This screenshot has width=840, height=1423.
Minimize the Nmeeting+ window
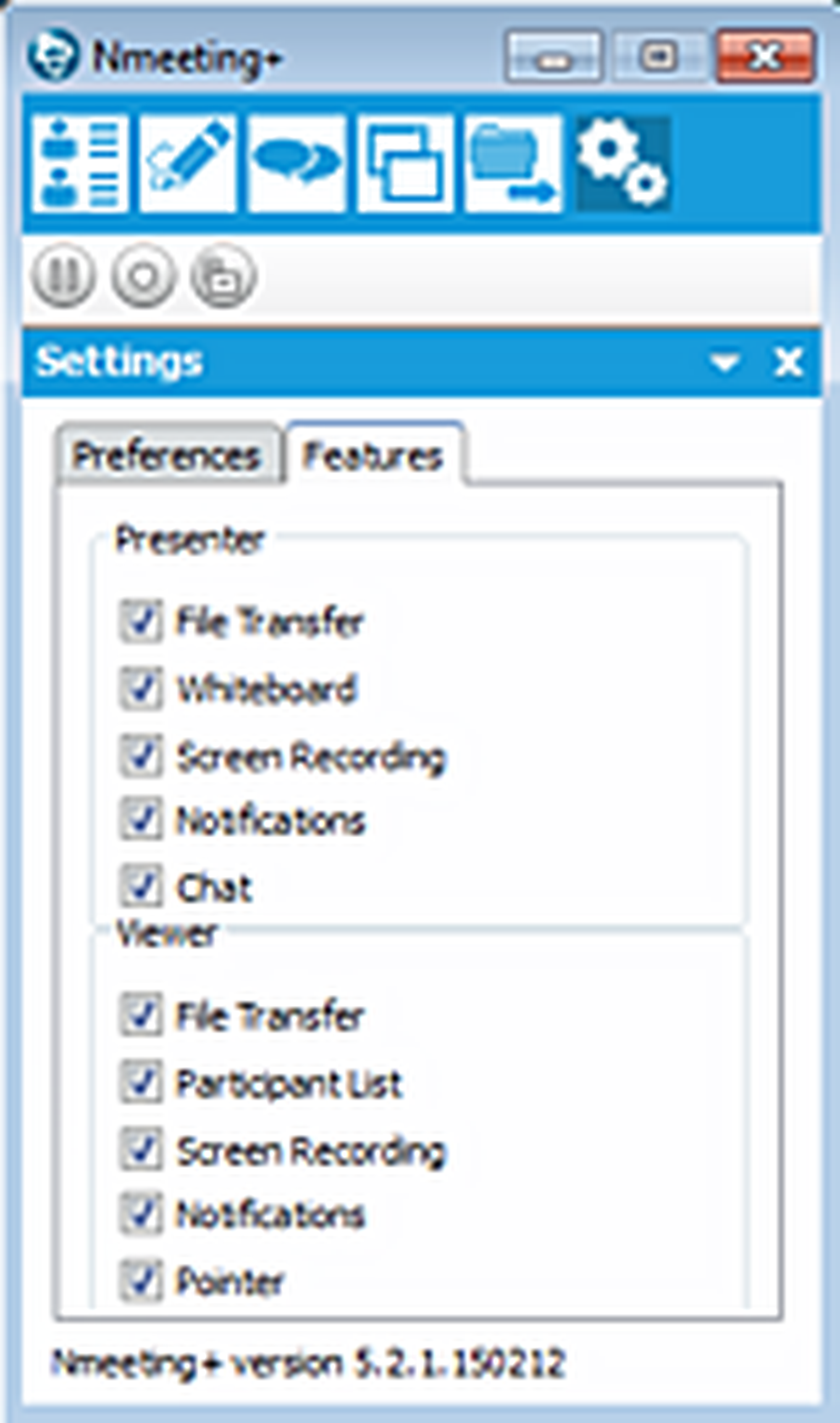click(x=553, y=58)
